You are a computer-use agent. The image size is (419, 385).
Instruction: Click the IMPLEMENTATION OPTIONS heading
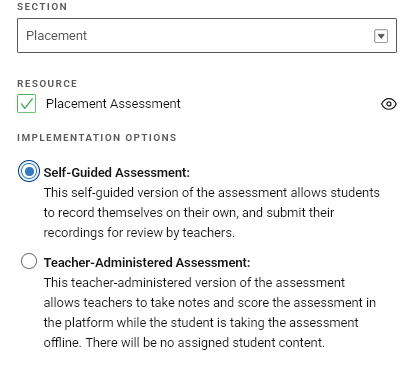pyautogui.click(x=97, y=138)
